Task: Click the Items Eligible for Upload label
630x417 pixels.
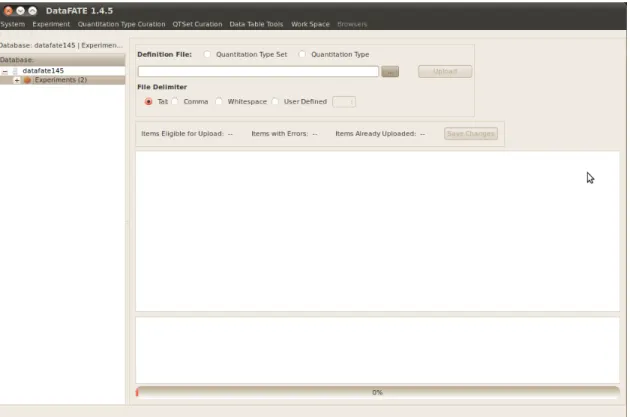Action: (x=182, y=134)
